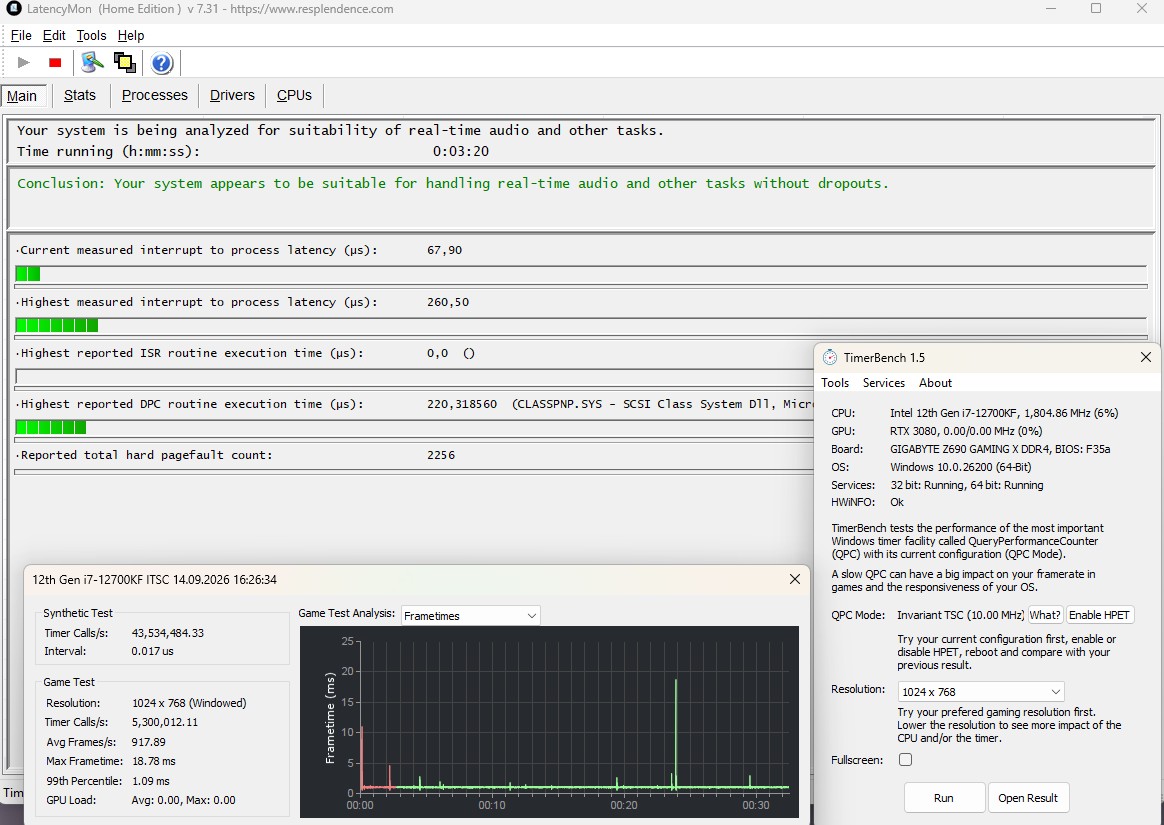
Task: Open the LatencyMon Tools menu
Action: pos(91,36)
